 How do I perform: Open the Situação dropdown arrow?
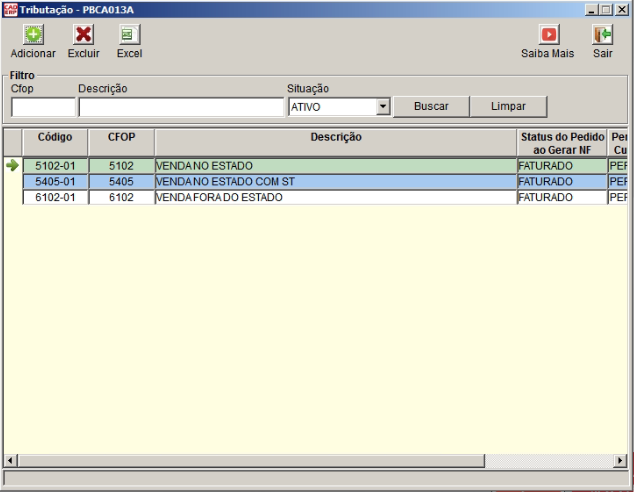coord(383,107)
